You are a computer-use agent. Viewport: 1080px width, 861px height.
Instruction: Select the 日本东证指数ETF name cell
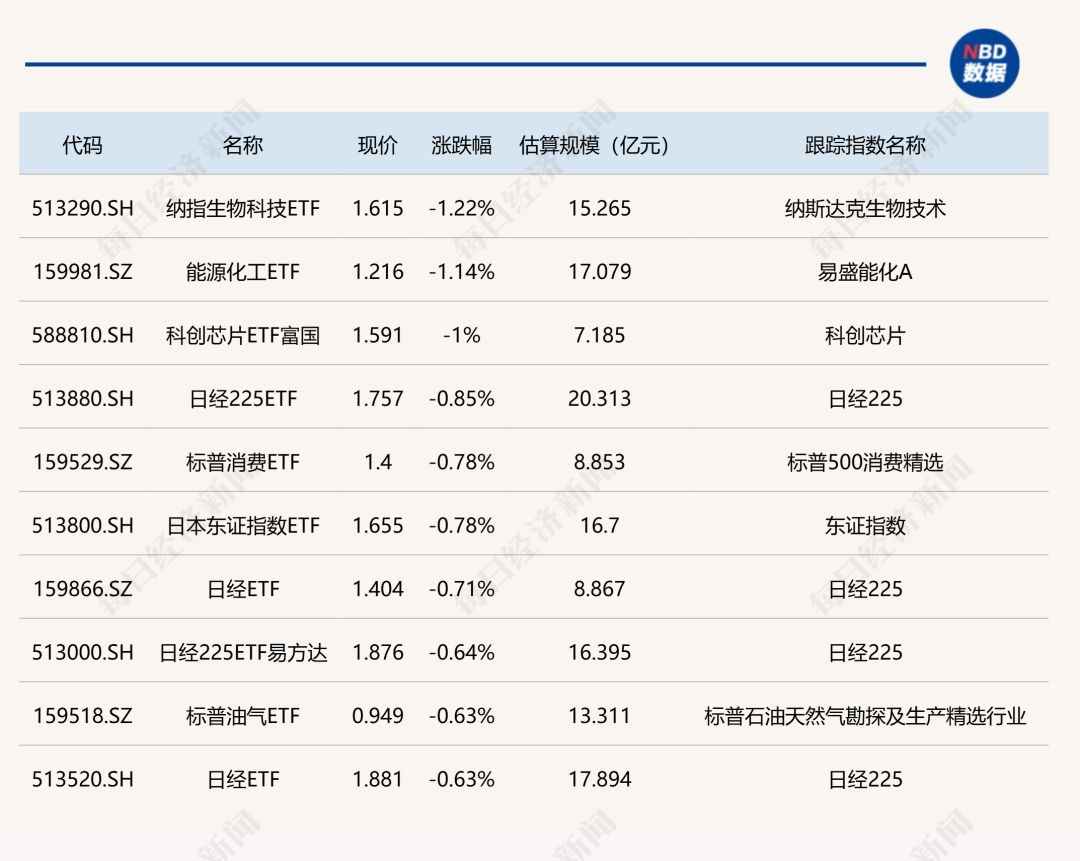pos(243,525)
